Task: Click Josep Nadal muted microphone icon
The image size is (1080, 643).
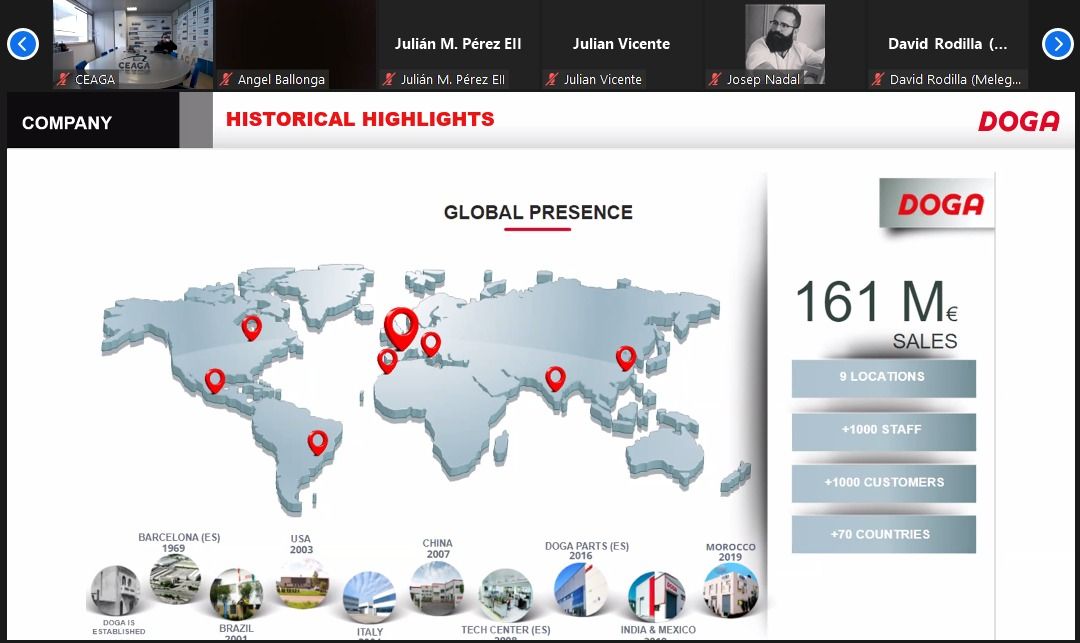Action: 715,79
